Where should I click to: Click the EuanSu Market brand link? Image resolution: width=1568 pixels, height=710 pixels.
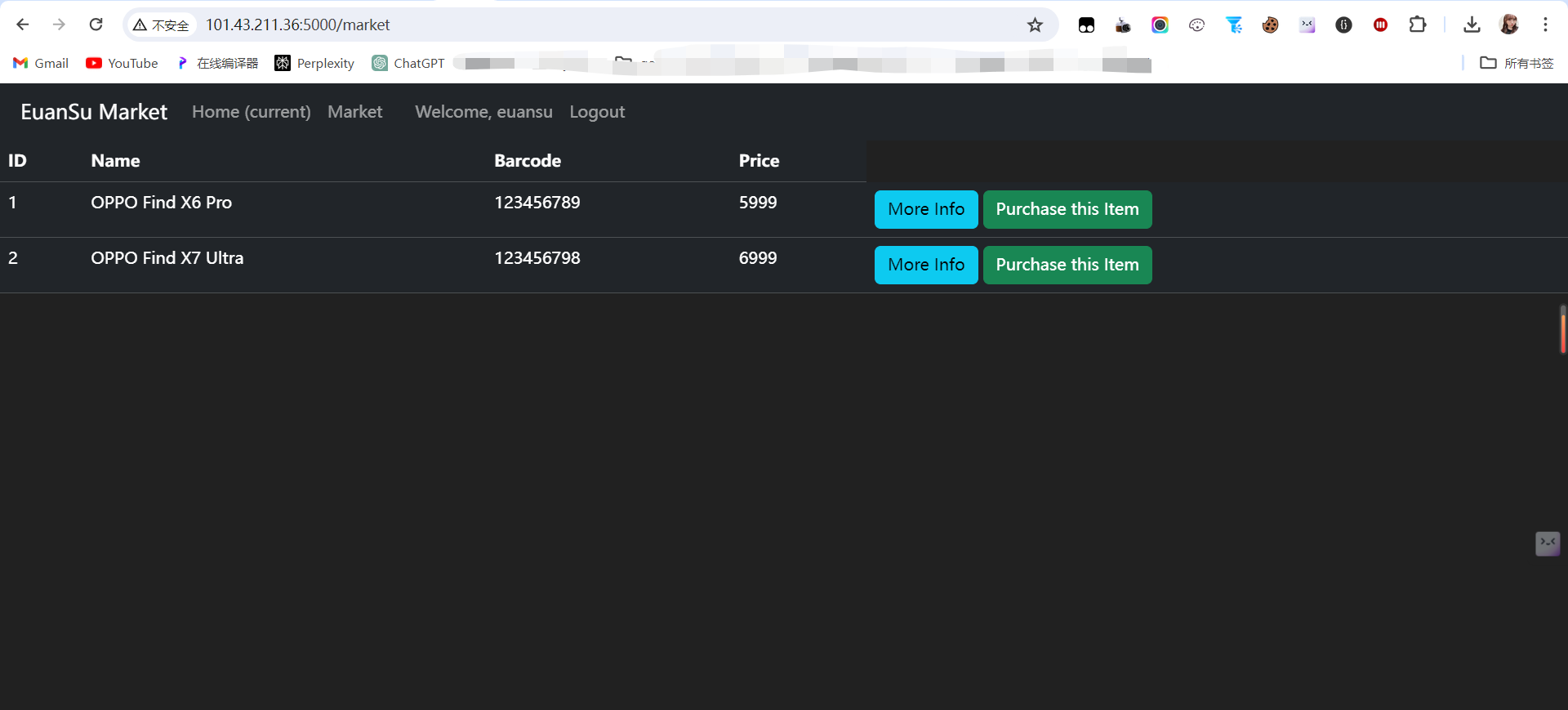[94, 112]
